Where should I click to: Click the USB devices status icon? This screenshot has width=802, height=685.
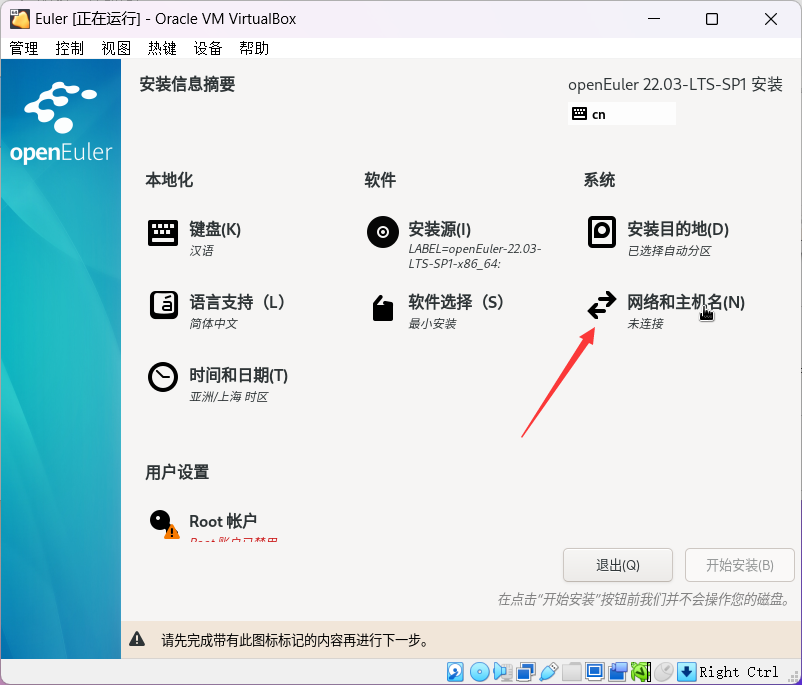point(549,672)
